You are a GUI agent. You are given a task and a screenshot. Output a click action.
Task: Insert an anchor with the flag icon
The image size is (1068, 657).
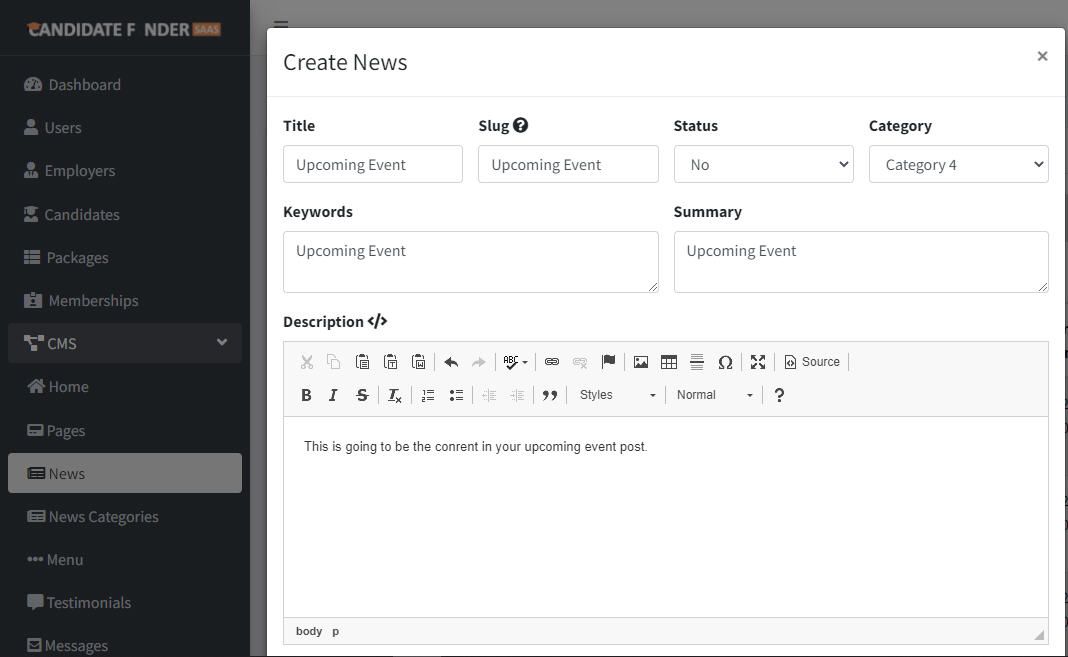point(608,362)
